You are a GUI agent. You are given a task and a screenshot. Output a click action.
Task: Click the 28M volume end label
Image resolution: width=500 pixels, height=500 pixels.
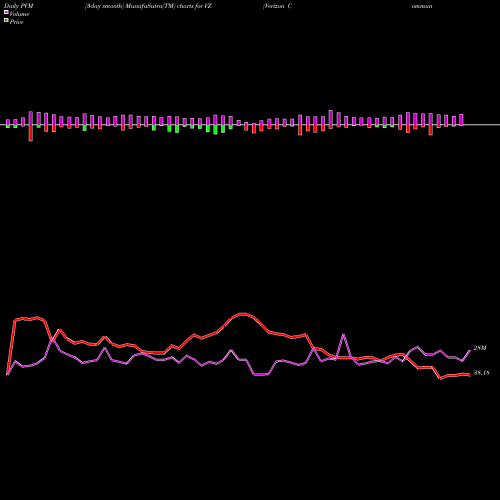[x=480, y=348]
